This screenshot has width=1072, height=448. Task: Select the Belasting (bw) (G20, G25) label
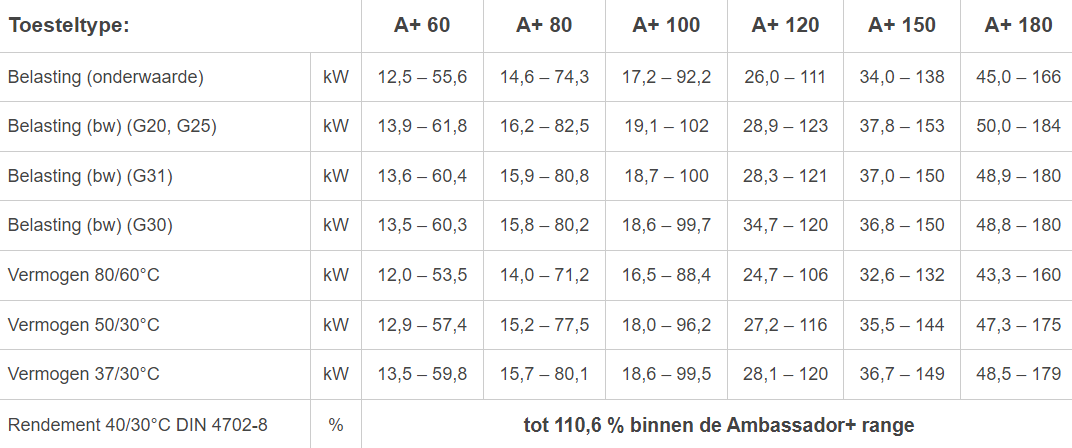[112, 126]
